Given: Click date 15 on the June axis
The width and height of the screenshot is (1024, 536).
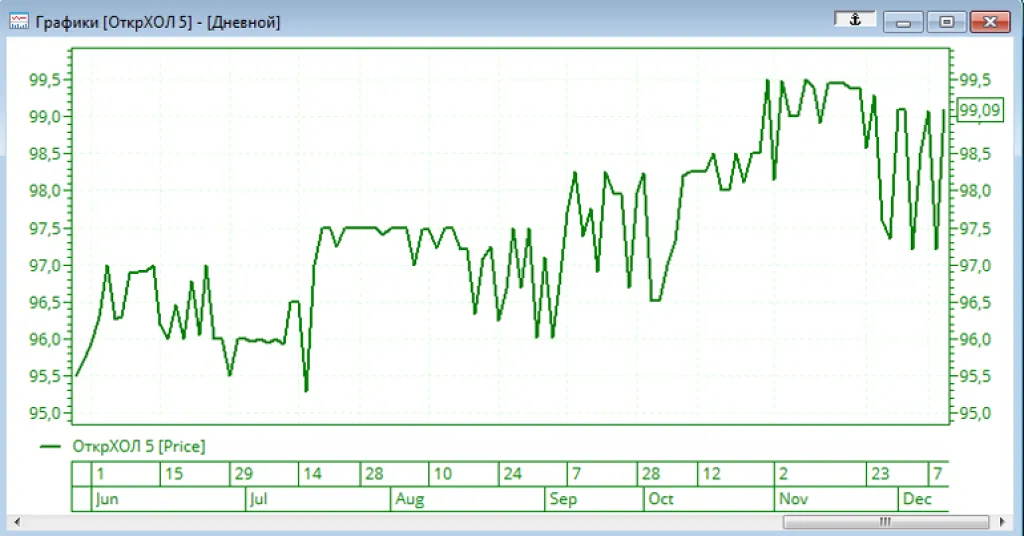Looking at the screenshot, I should tap(173, 474).
